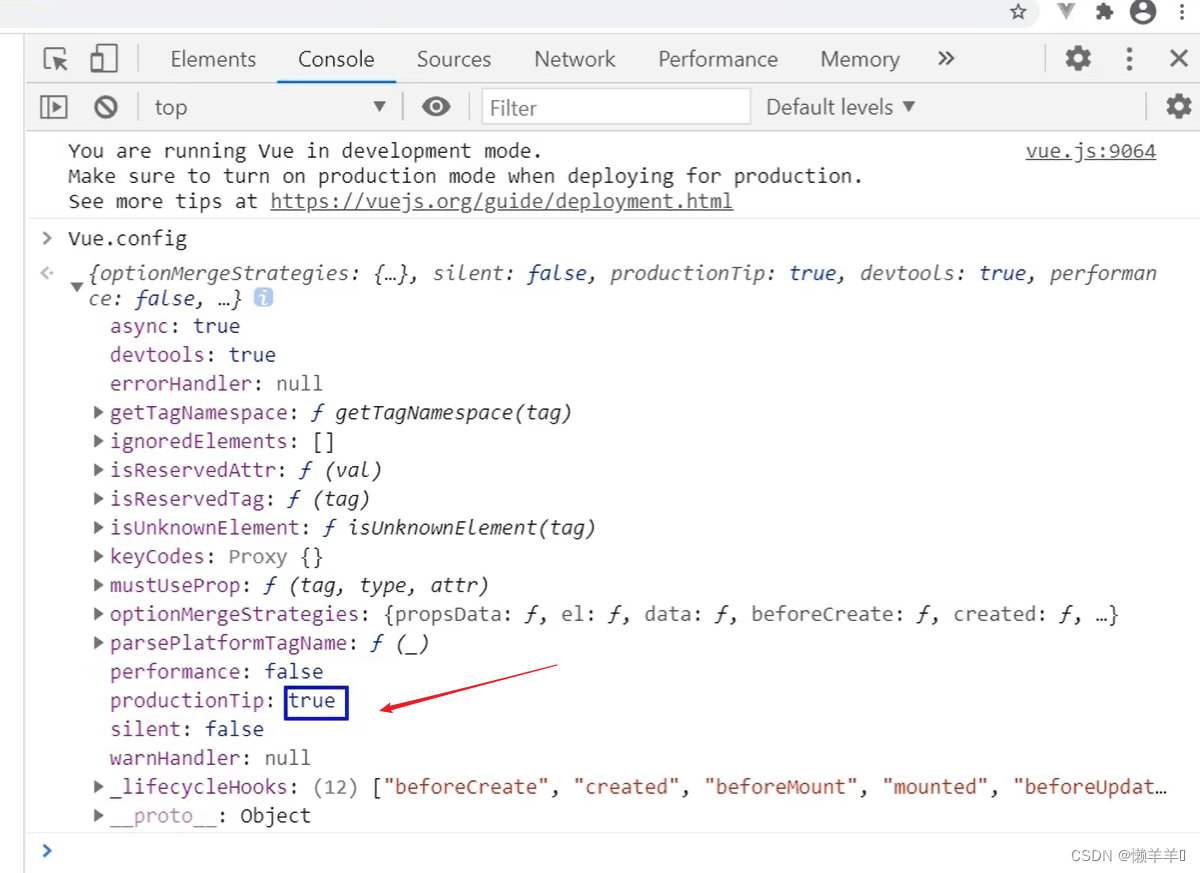The image size is (1200, 873).
Task: Click the browser extensions puzzle icon
Action: point(1104,12)
